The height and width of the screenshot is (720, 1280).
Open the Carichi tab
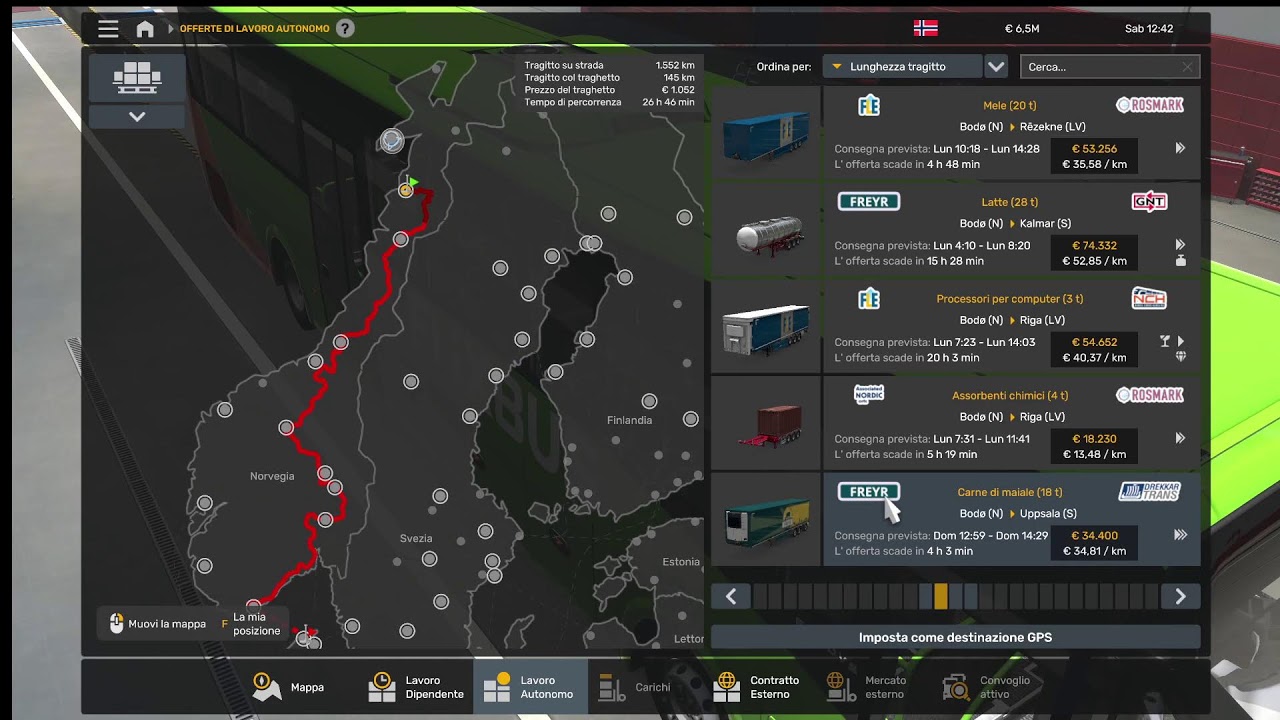(x=636, y=687)
